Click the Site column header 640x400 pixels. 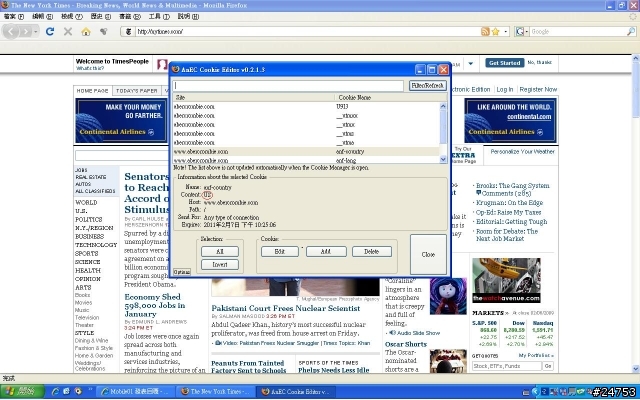(253, 98)
